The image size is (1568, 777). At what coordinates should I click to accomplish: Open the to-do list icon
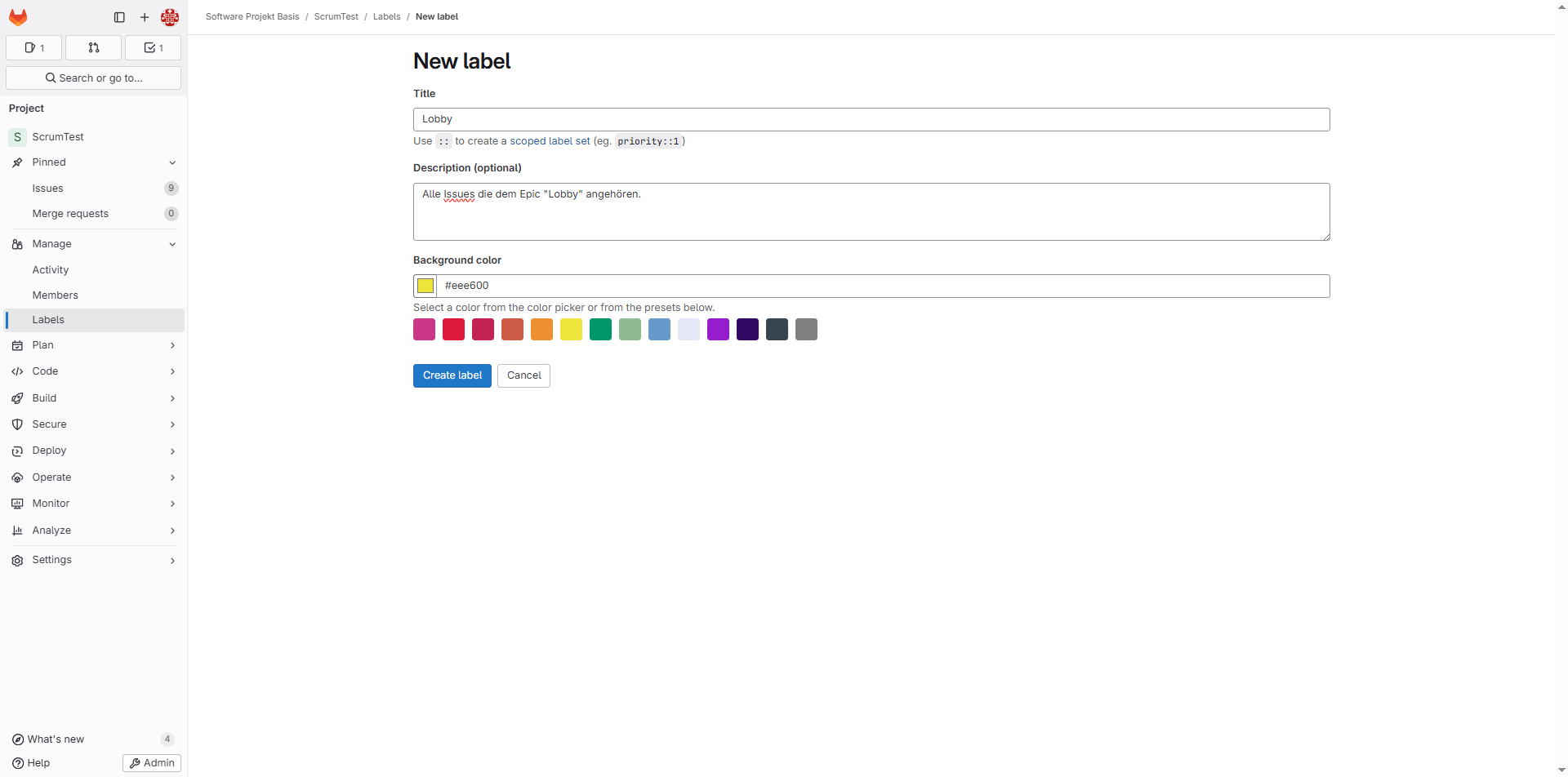point(153,48)
